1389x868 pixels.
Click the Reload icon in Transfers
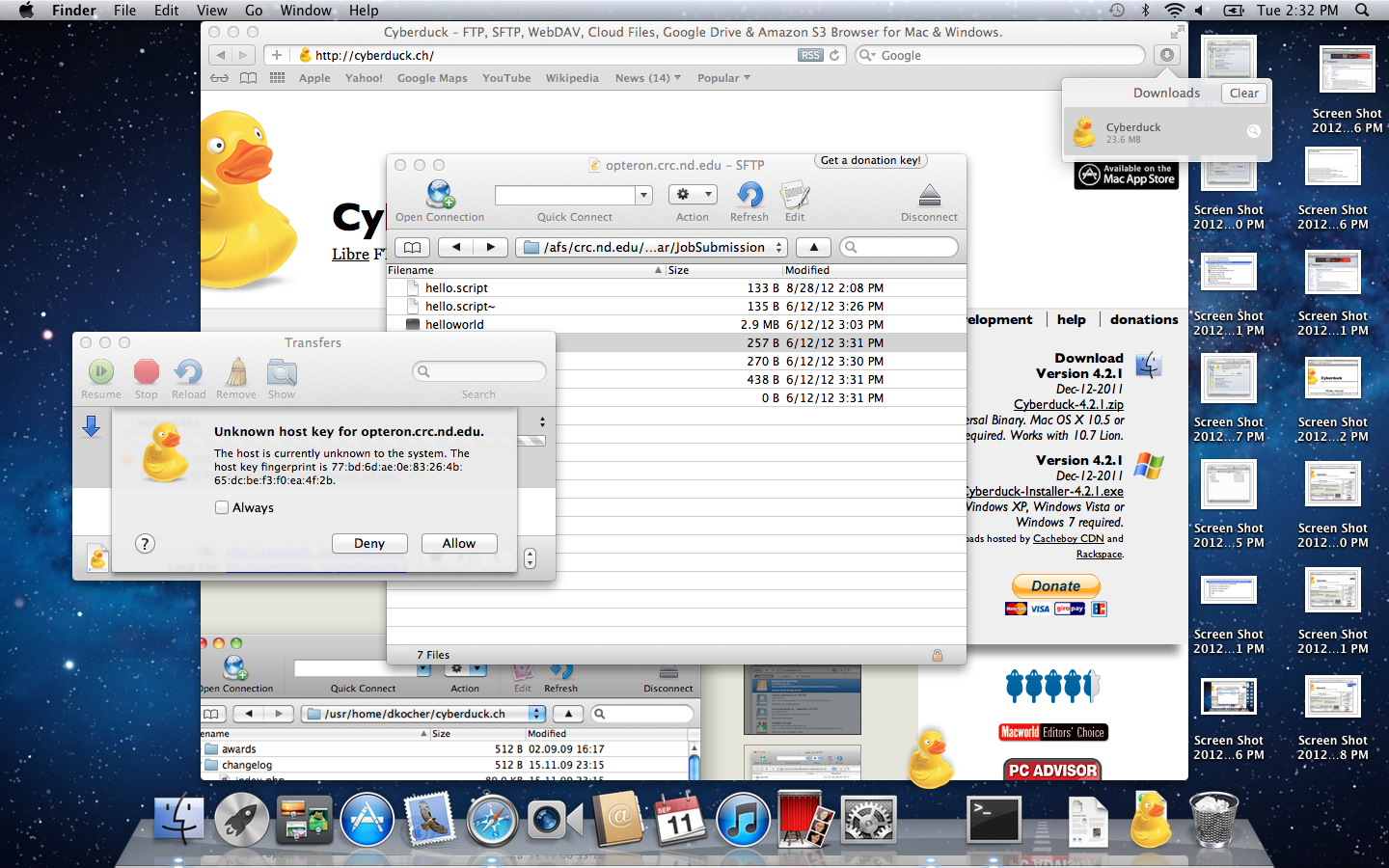point(189,372)
